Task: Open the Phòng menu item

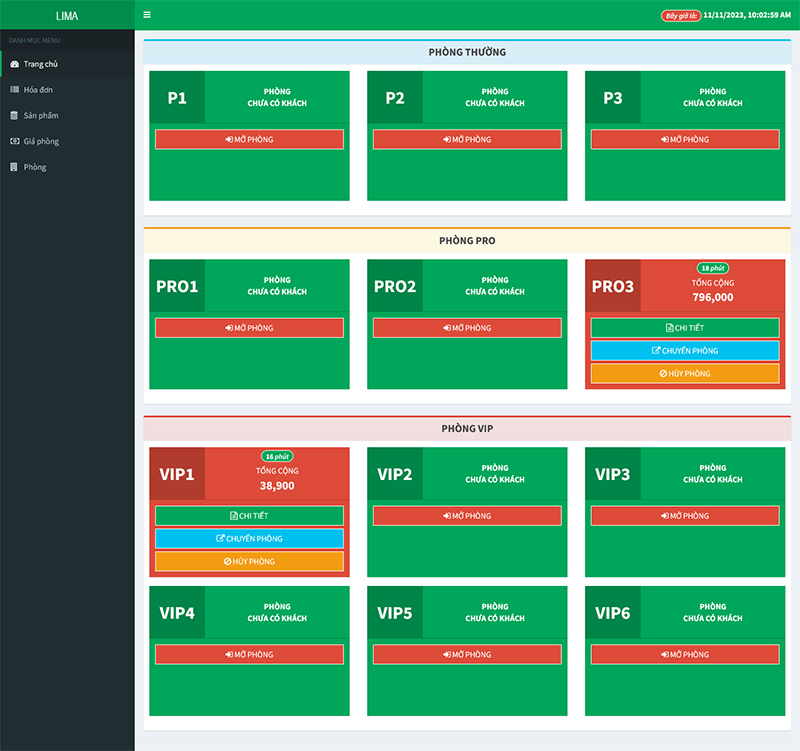Action: click(x=67, y=167)
